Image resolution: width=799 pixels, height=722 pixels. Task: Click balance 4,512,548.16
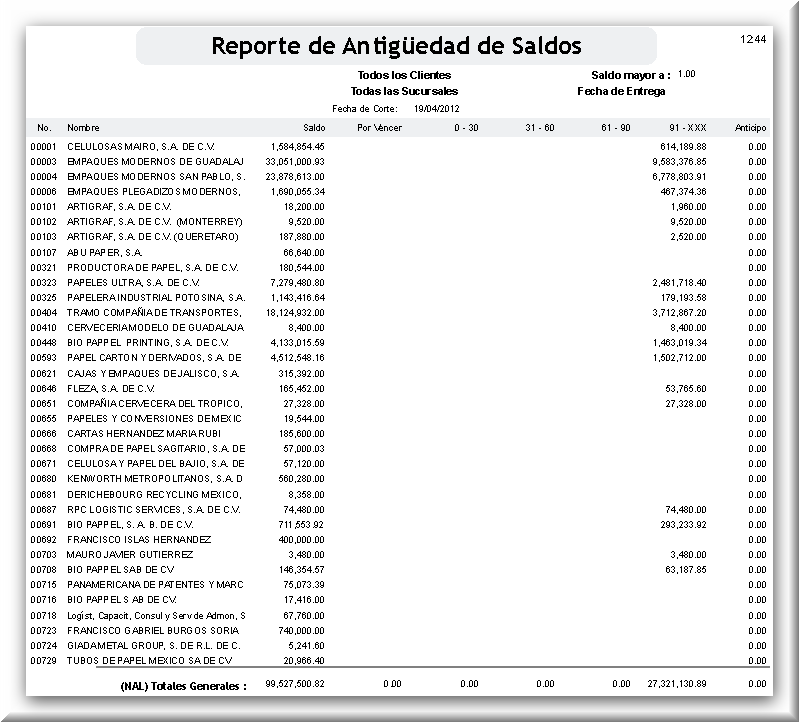(298, 358)
